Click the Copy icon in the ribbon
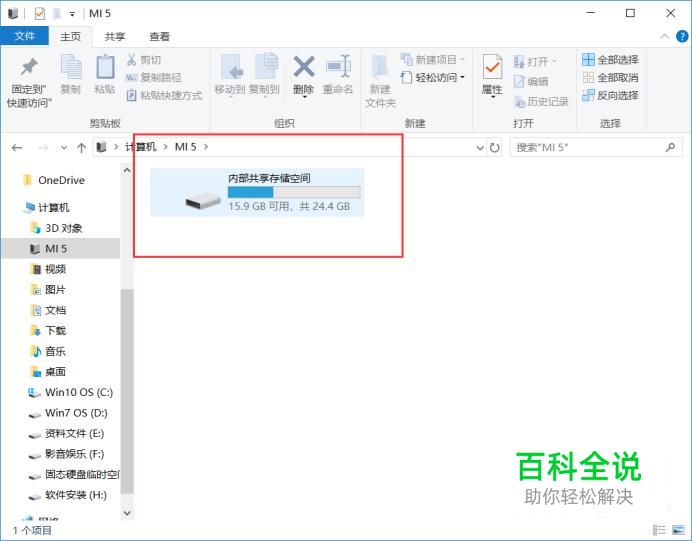The image size is (692, 541). [x=71, y=68]
